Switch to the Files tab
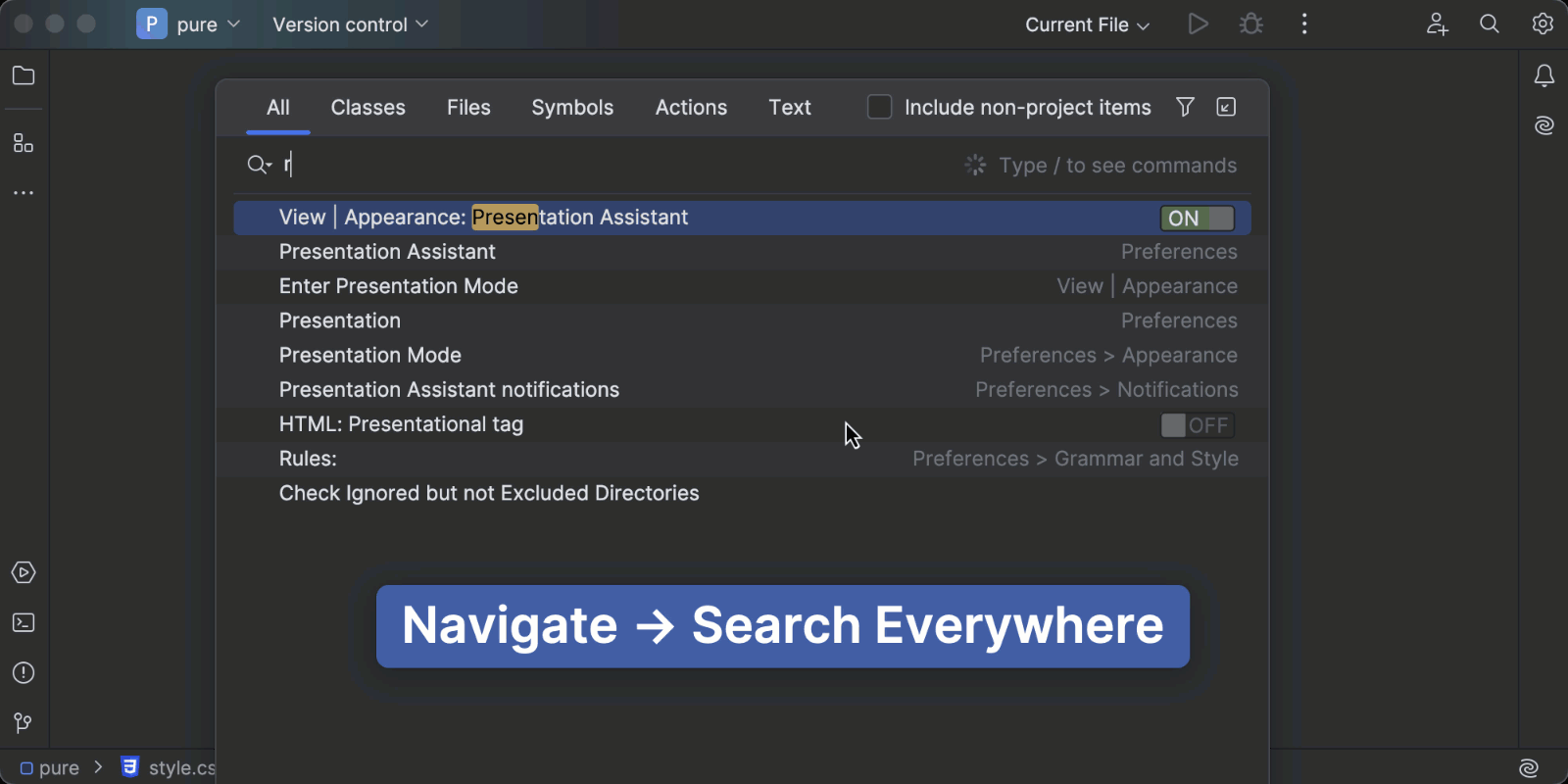 tap(468, 108)
